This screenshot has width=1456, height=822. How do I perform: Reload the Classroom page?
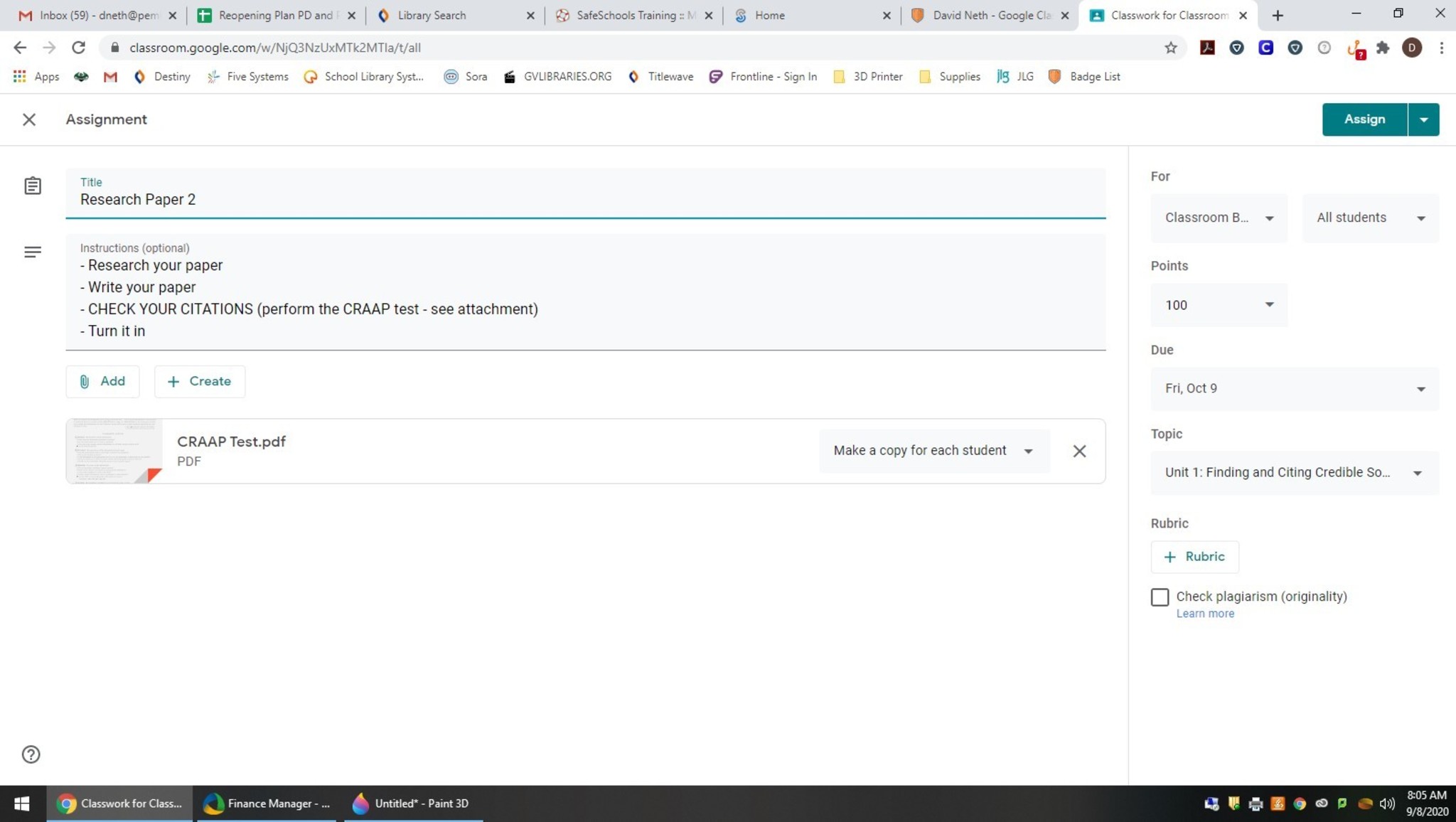78,48
